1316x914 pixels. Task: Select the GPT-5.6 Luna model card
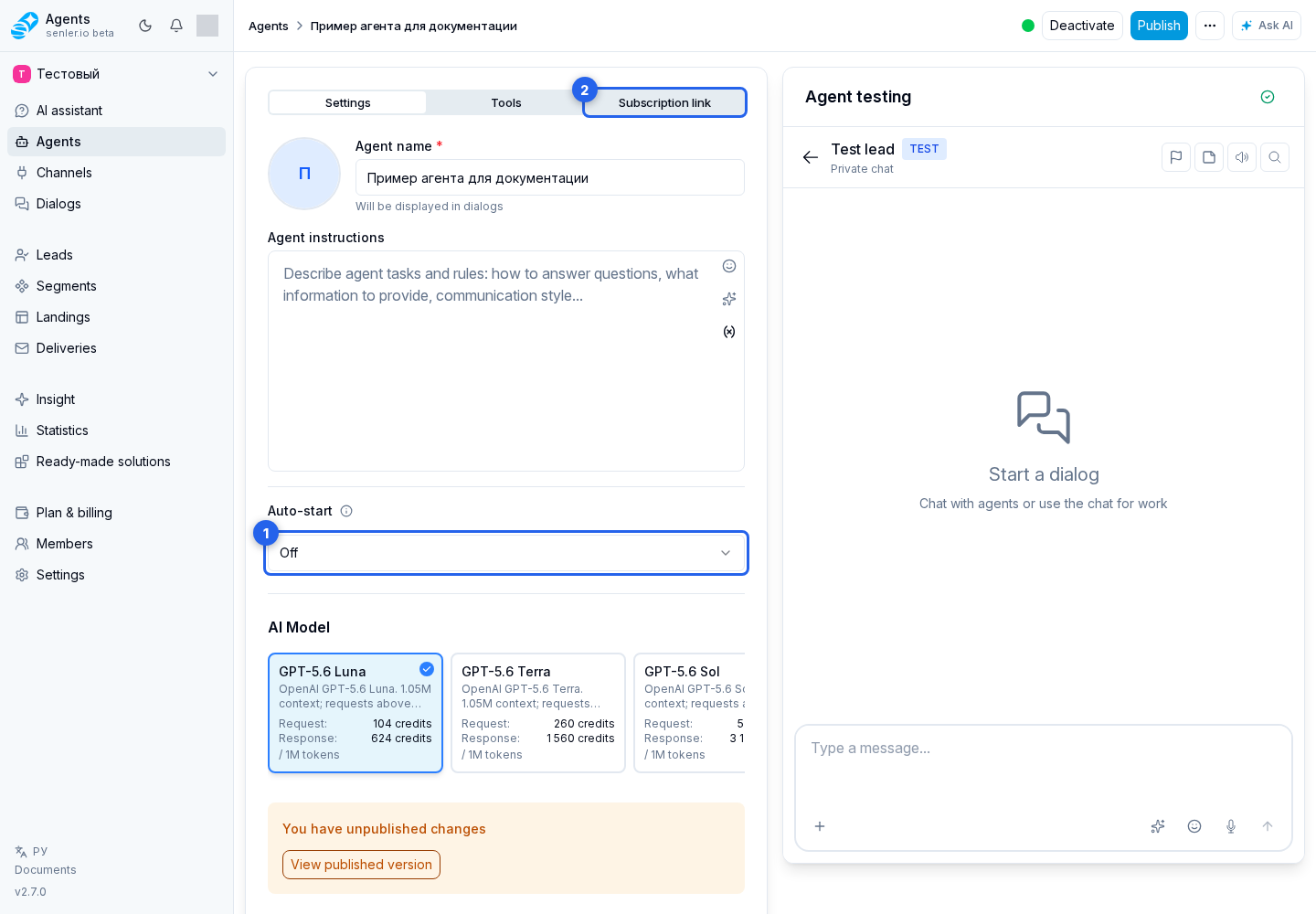[356, 713]
